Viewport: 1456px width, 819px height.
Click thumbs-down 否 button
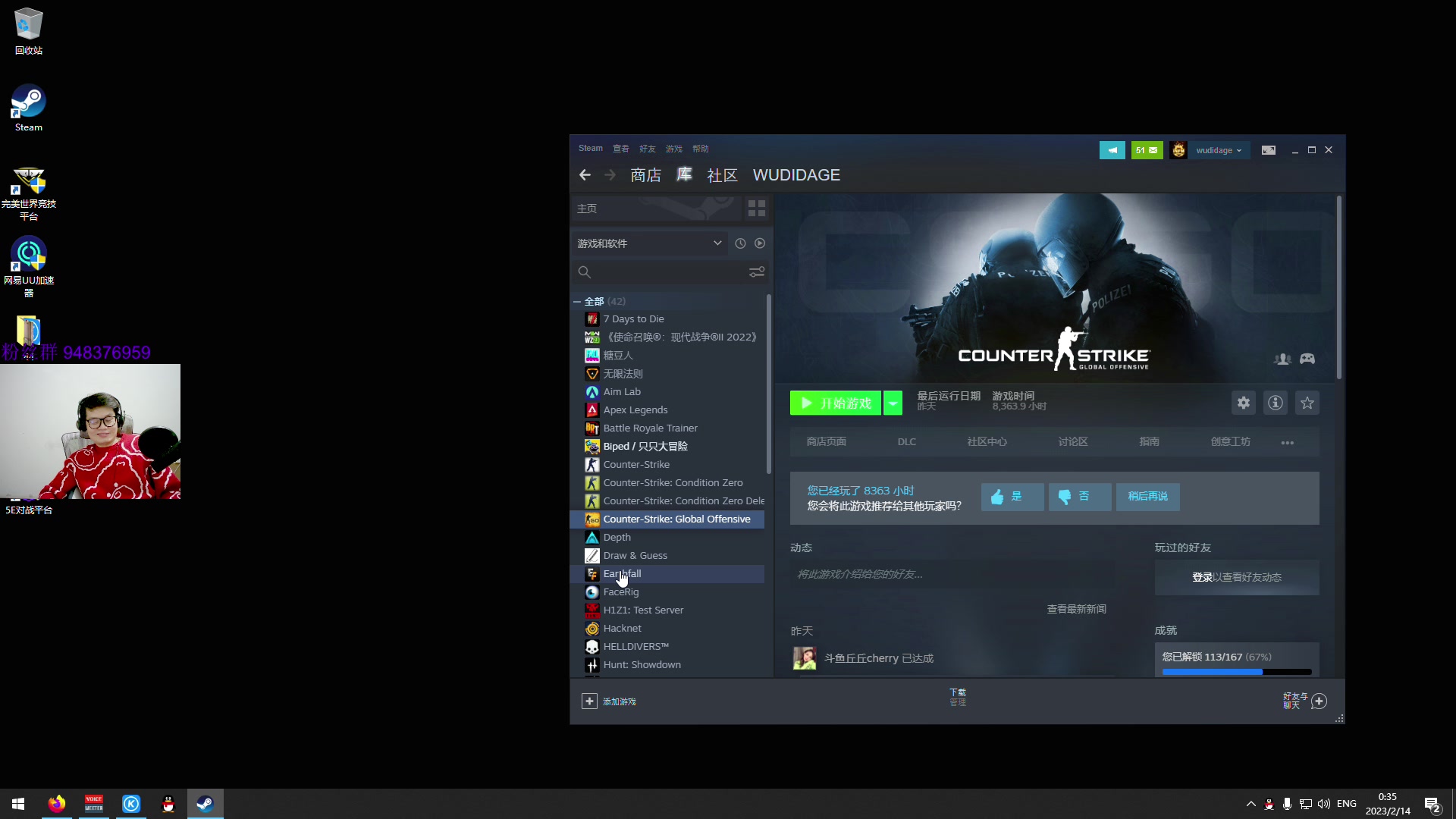click(1080, 497)
